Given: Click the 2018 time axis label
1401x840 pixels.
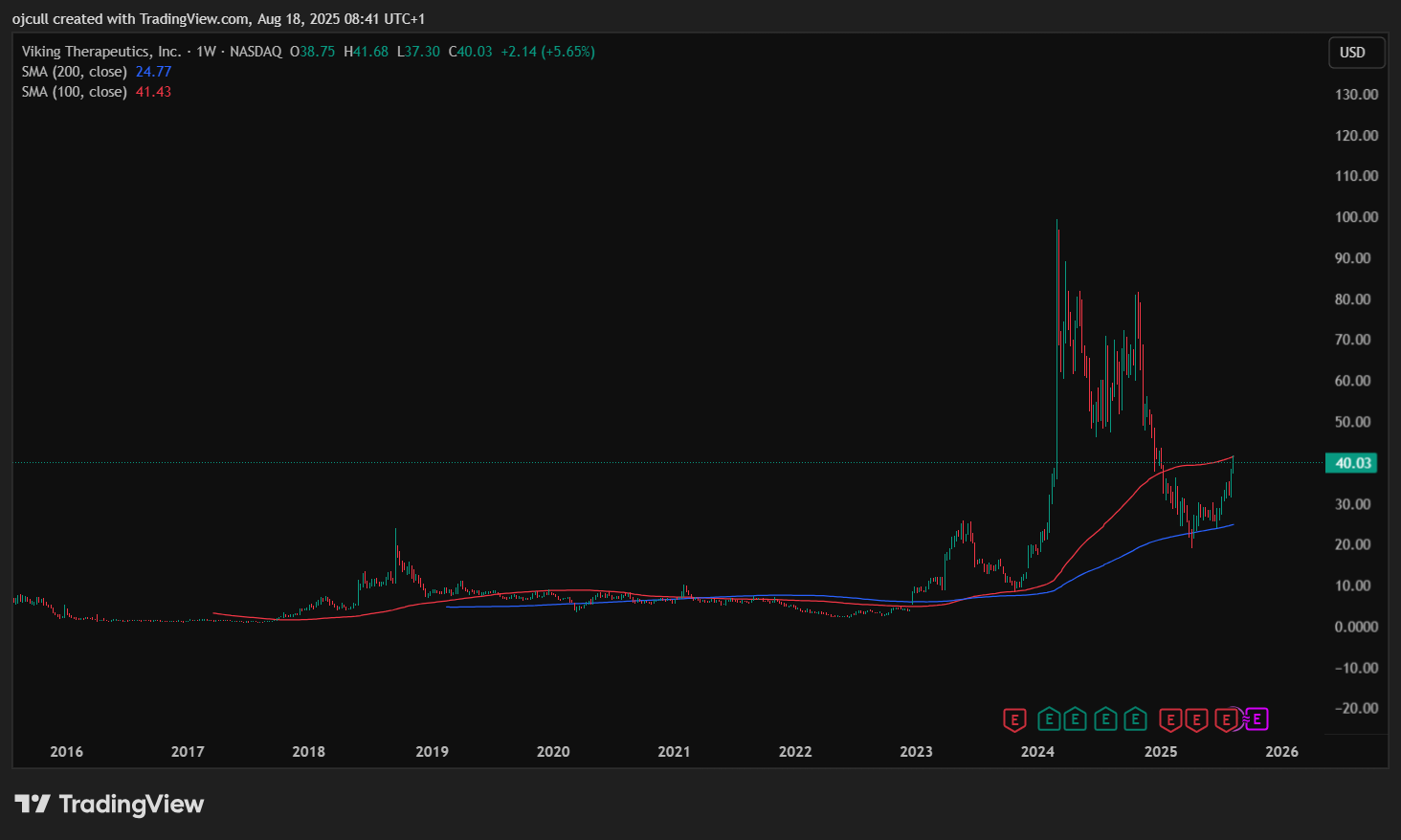Looking at the screenshot, I should tap(308, 752).
